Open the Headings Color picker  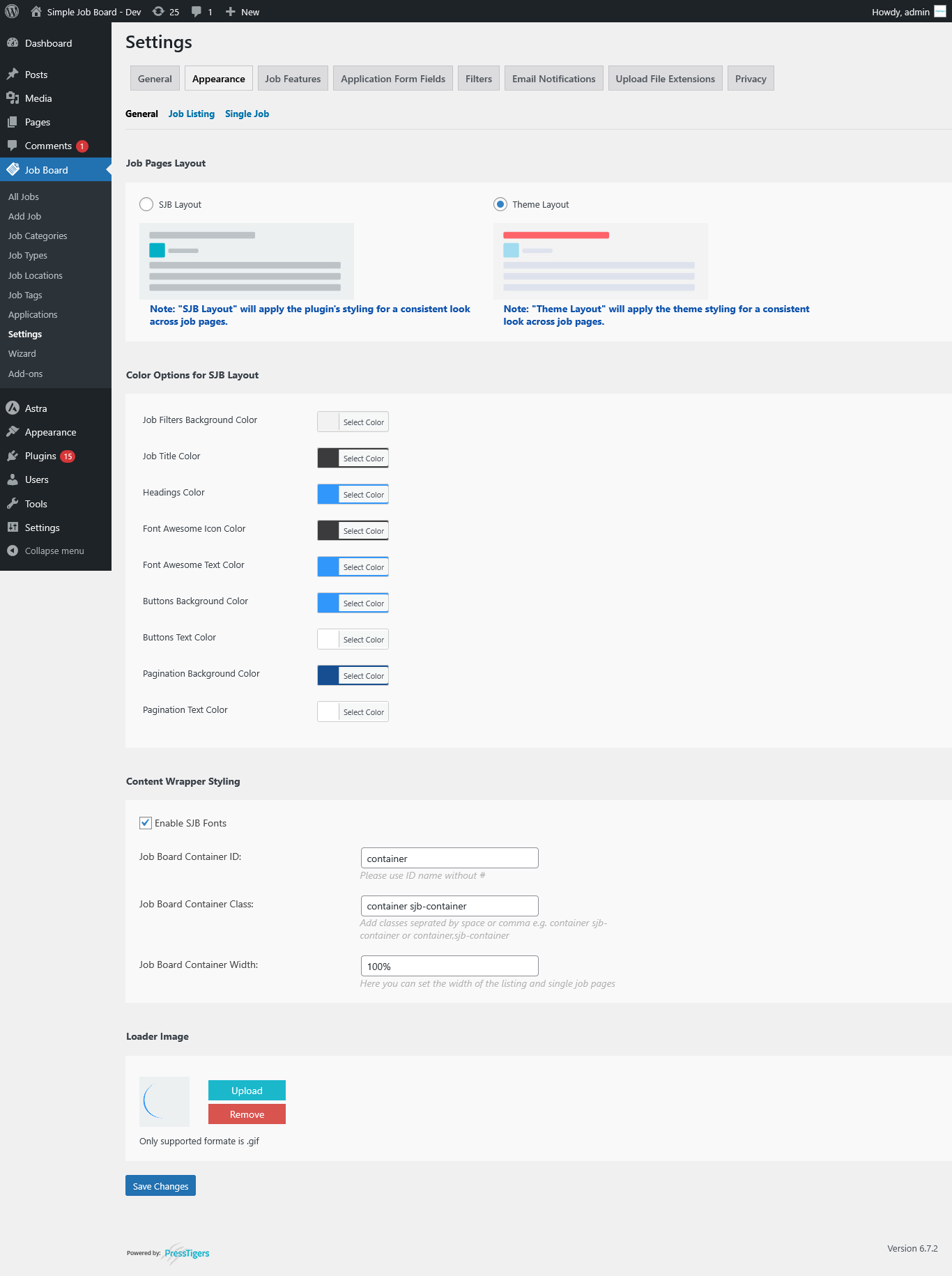click(353, 494)
